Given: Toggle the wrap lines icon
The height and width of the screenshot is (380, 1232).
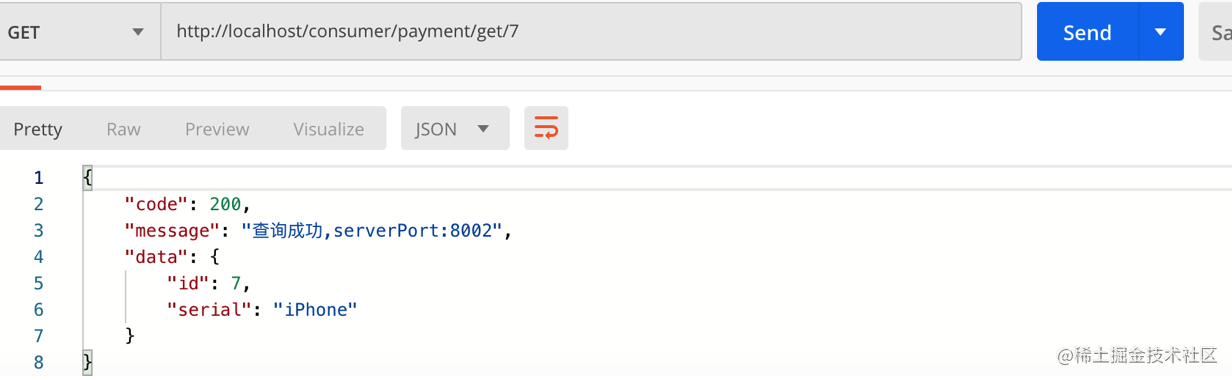Looking at the screenshot, I should (x=546, y=129).
